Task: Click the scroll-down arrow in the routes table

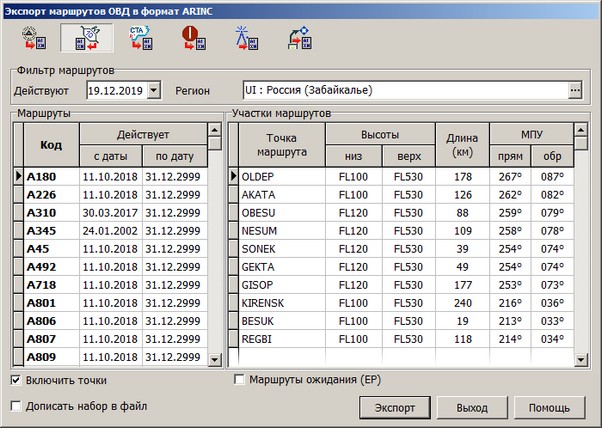Action: [214, 359]
